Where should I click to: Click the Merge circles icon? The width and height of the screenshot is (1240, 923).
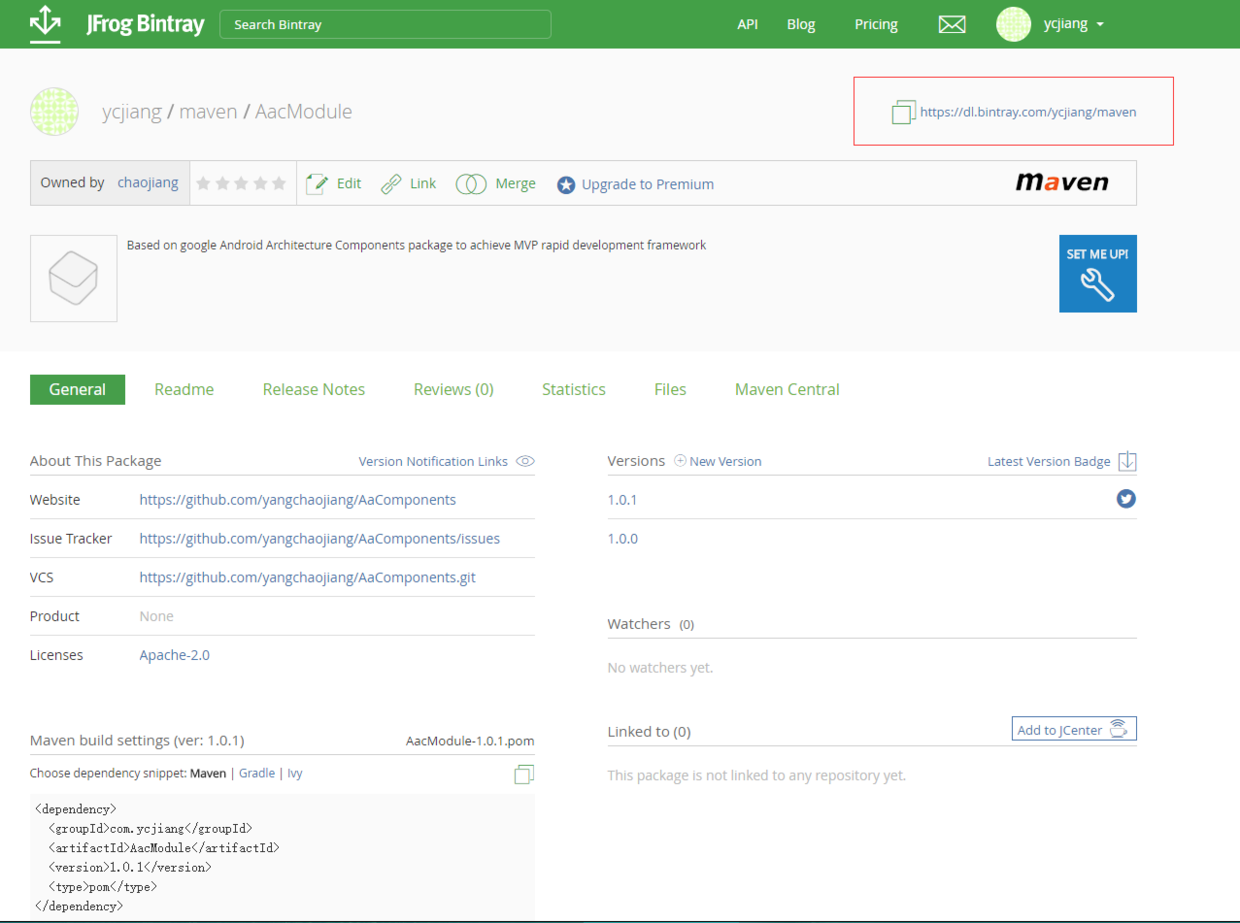(x=471, y=184)
